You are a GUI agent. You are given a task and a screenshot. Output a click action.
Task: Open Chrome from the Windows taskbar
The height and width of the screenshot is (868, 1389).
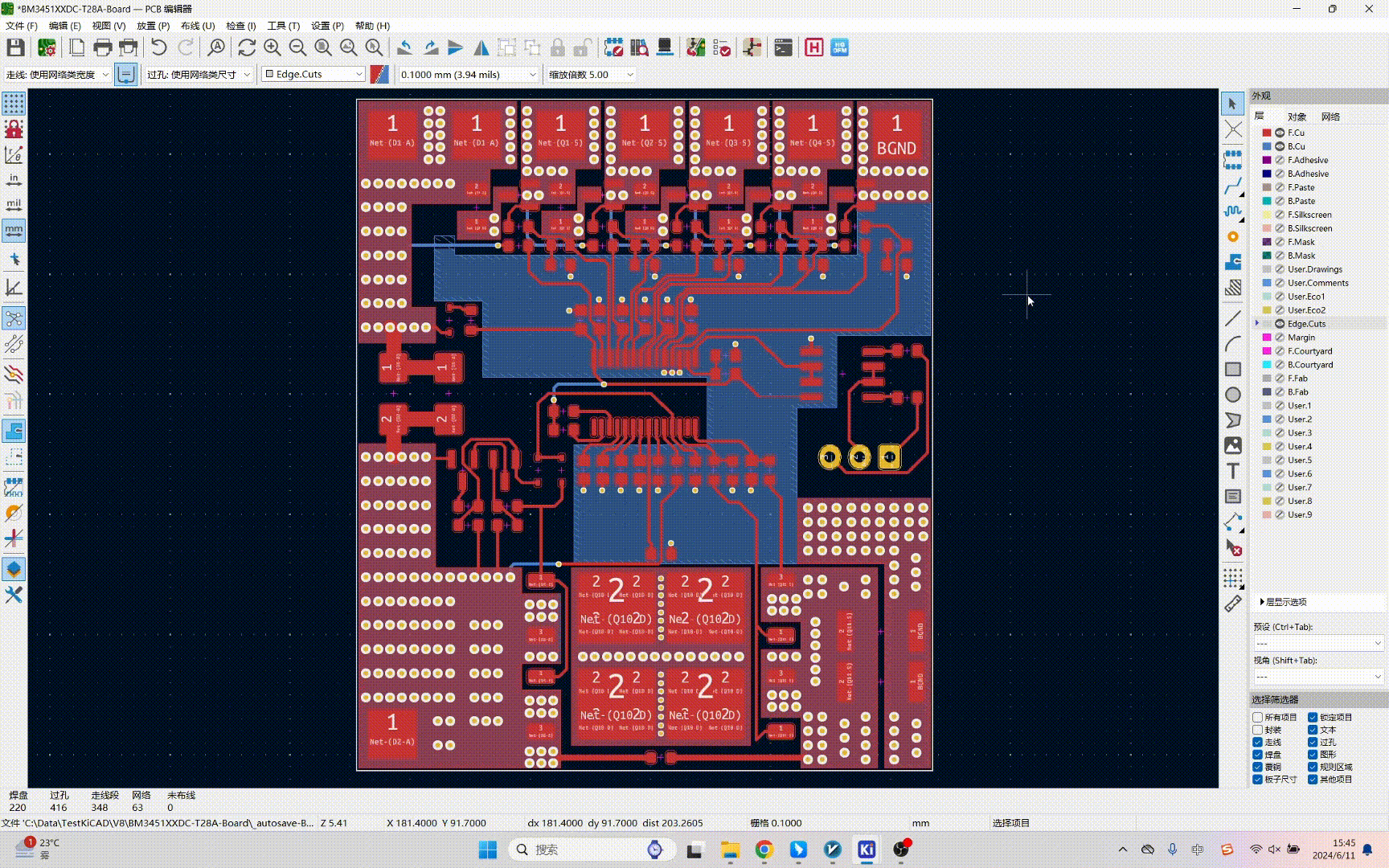(x=764, y=850)
